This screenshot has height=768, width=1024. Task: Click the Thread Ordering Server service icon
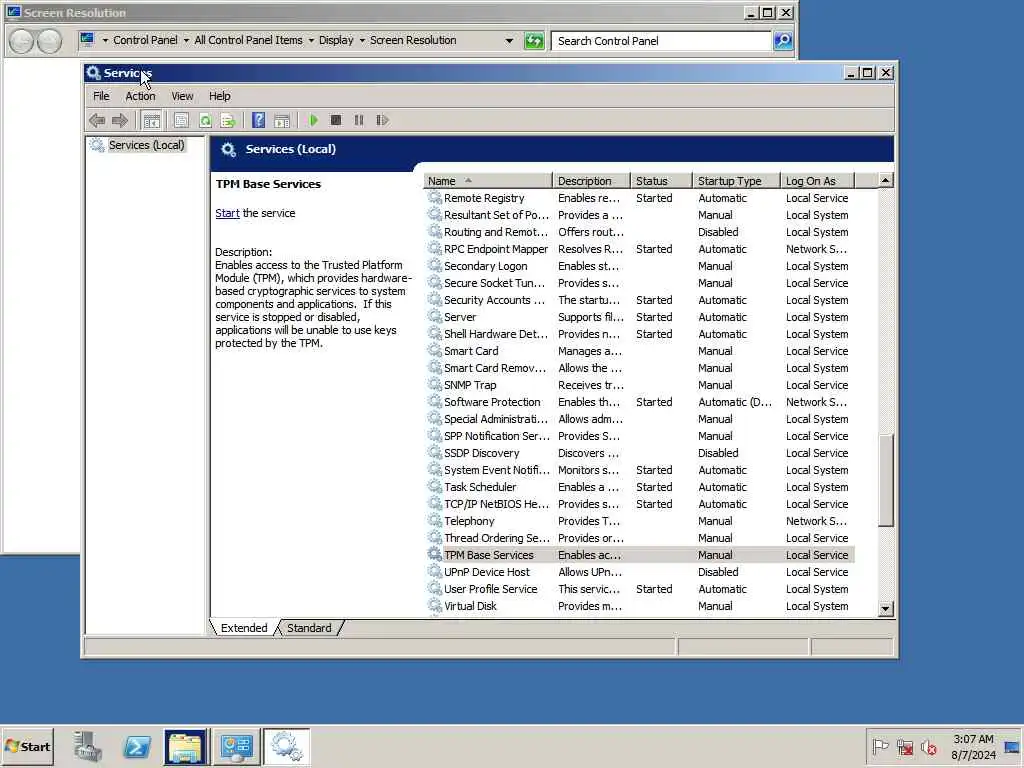point(434,537)
